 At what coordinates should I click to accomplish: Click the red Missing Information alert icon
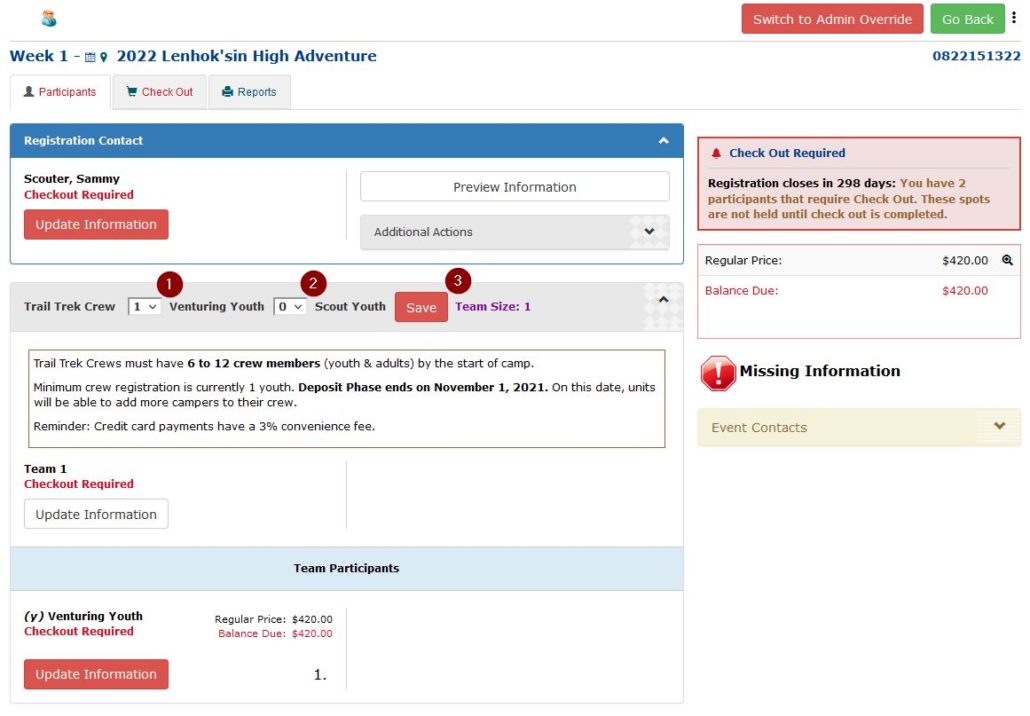tap(718, 373)
